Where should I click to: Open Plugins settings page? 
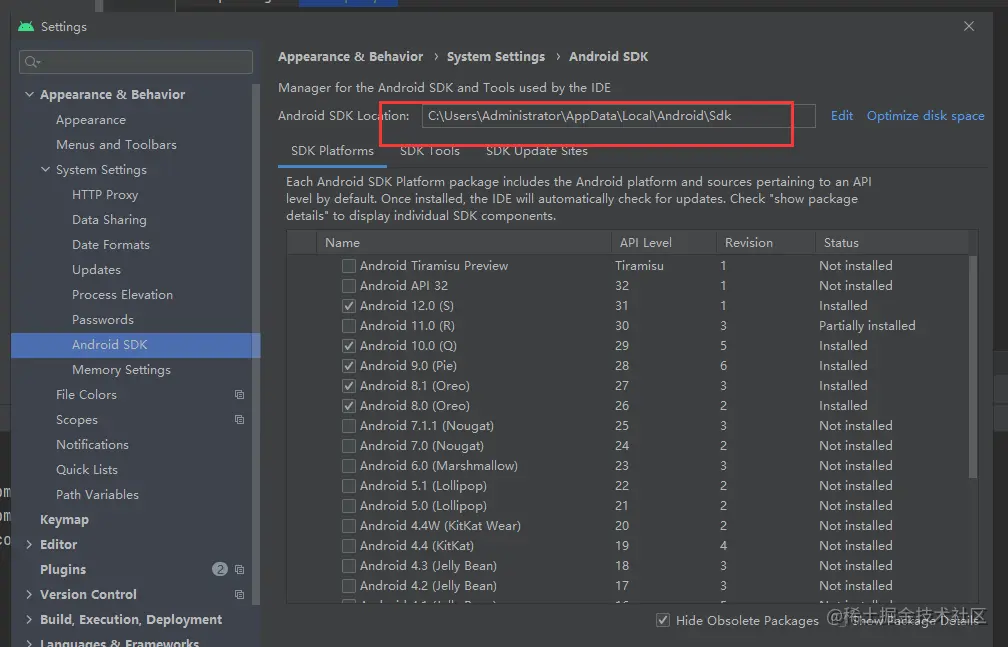pyautogui.click(x=62, y=570)
